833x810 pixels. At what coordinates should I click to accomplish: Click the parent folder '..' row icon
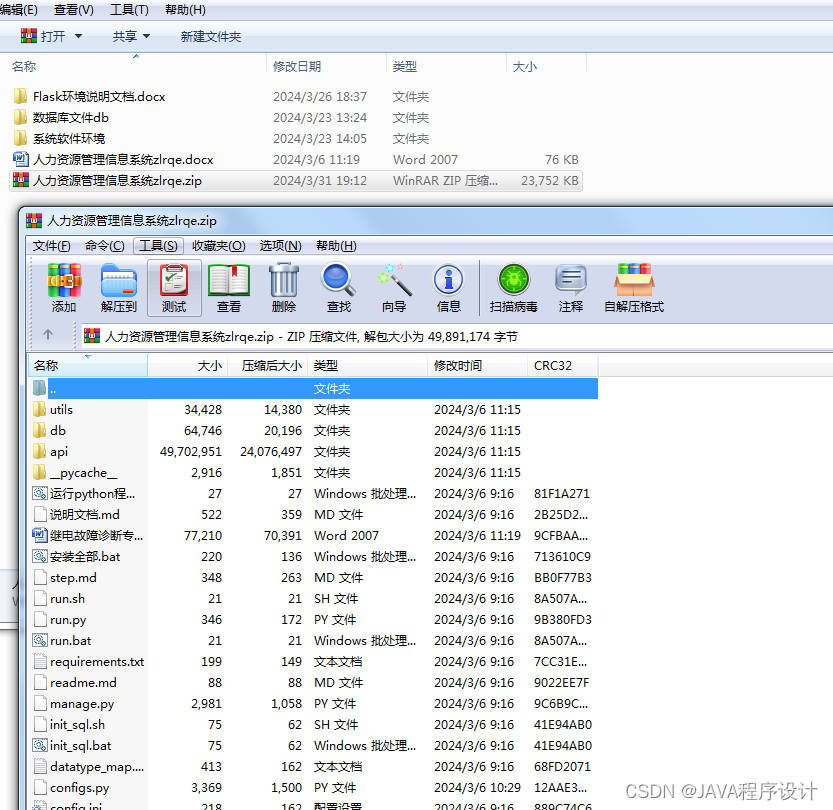pos(39,388)
